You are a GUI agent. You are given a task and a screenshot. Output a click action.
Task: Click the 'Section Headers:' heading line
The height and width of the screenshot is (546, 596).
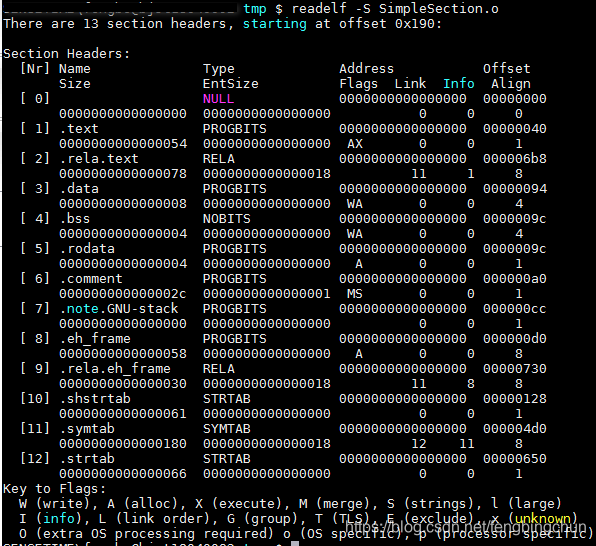point(67,54)
